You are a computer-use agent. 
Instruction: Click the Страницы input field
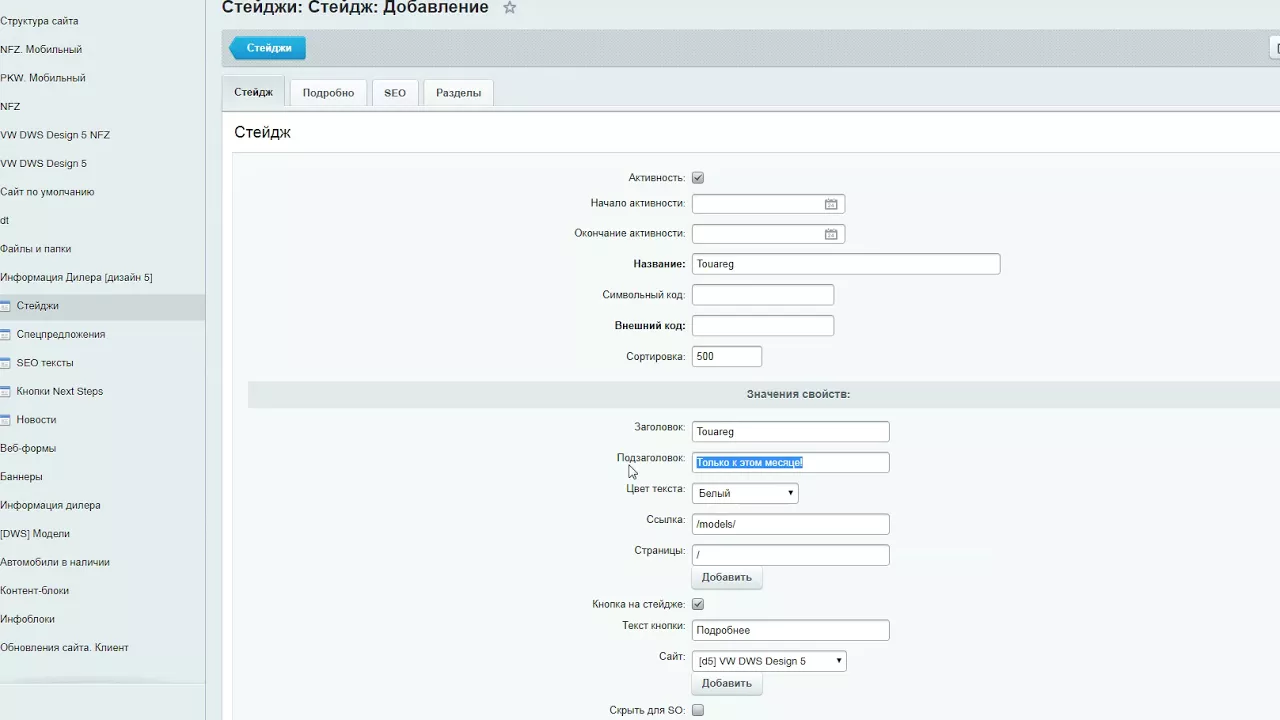tap(790, 554)
